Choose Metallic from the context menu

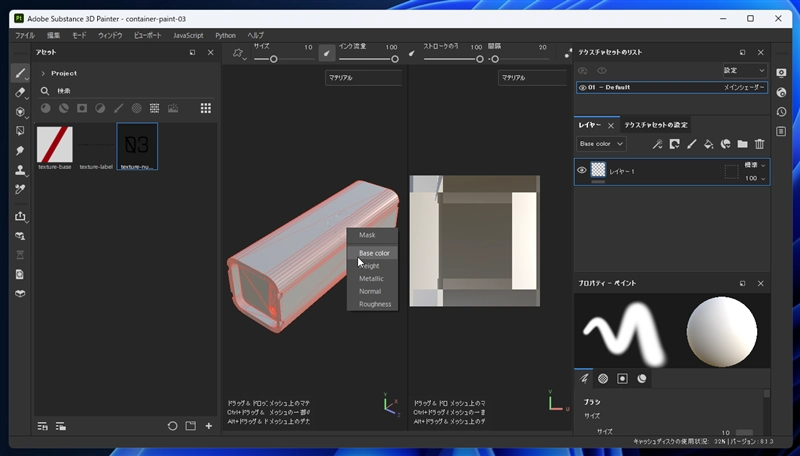[x=371, y=279]
